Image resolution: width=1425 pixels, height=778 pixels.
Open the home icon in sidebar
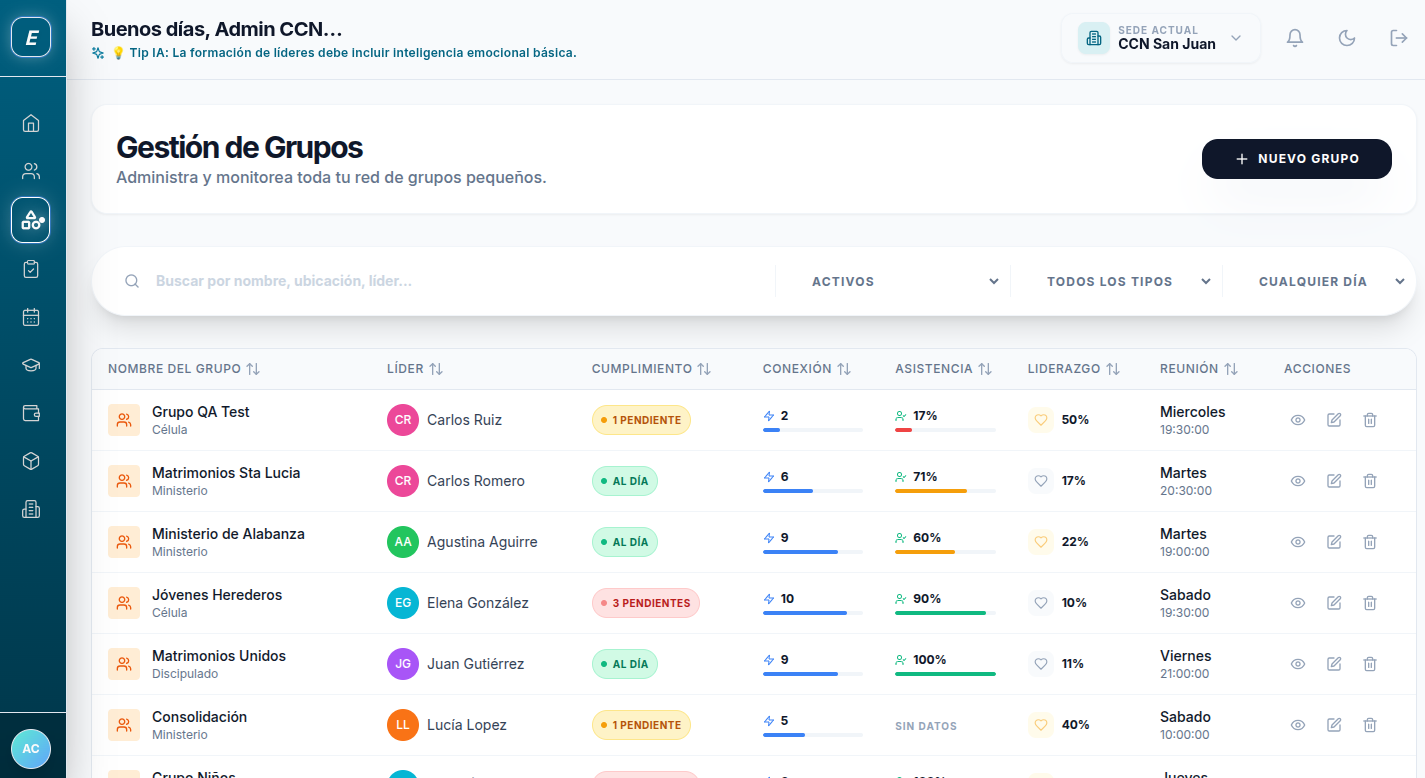[x=31, y=123]
